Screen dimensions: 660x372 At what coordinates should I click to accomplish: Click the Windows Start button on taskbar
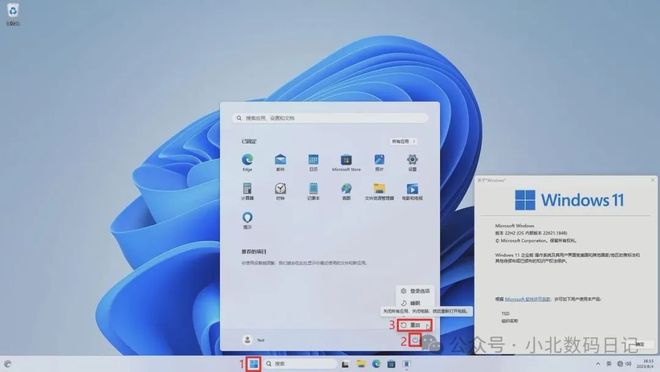pos(253,364)
